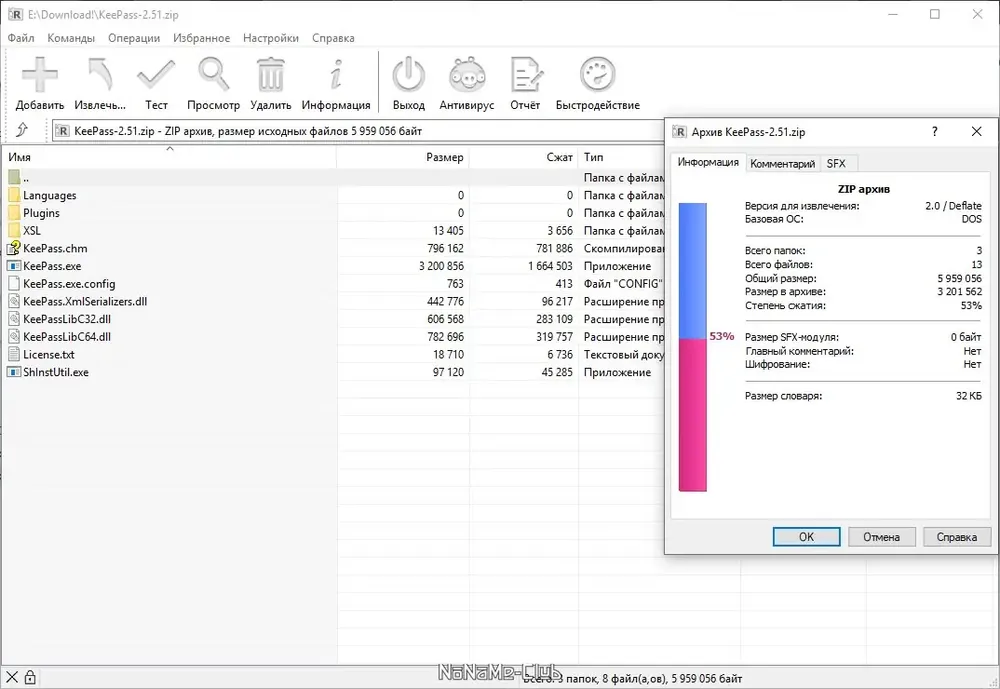Open the Операции menu
The height and width of the screenshot is (689, 1000).
[134, 38]
